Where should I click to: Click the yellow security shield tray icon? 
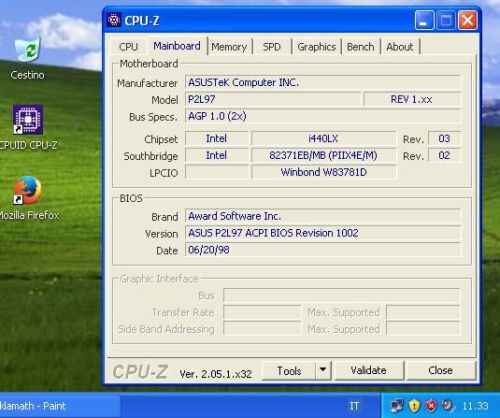point(414,406)
